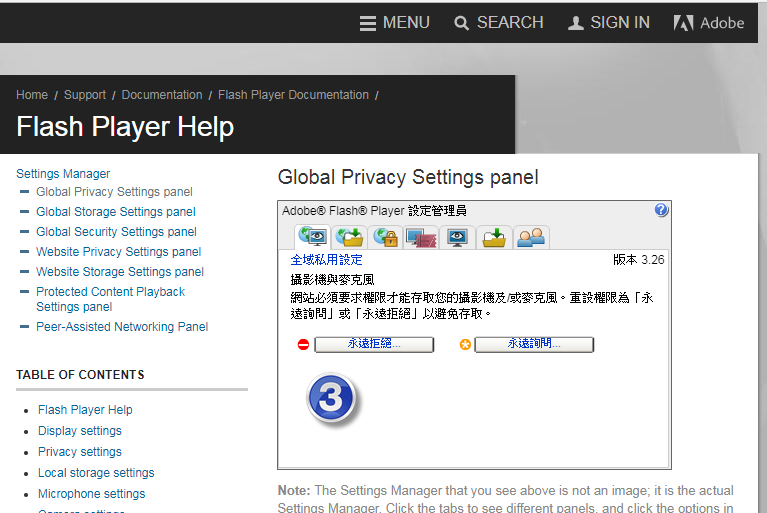
Task: Open the Support breadcrumb link
Action: (x=85, y=95)
